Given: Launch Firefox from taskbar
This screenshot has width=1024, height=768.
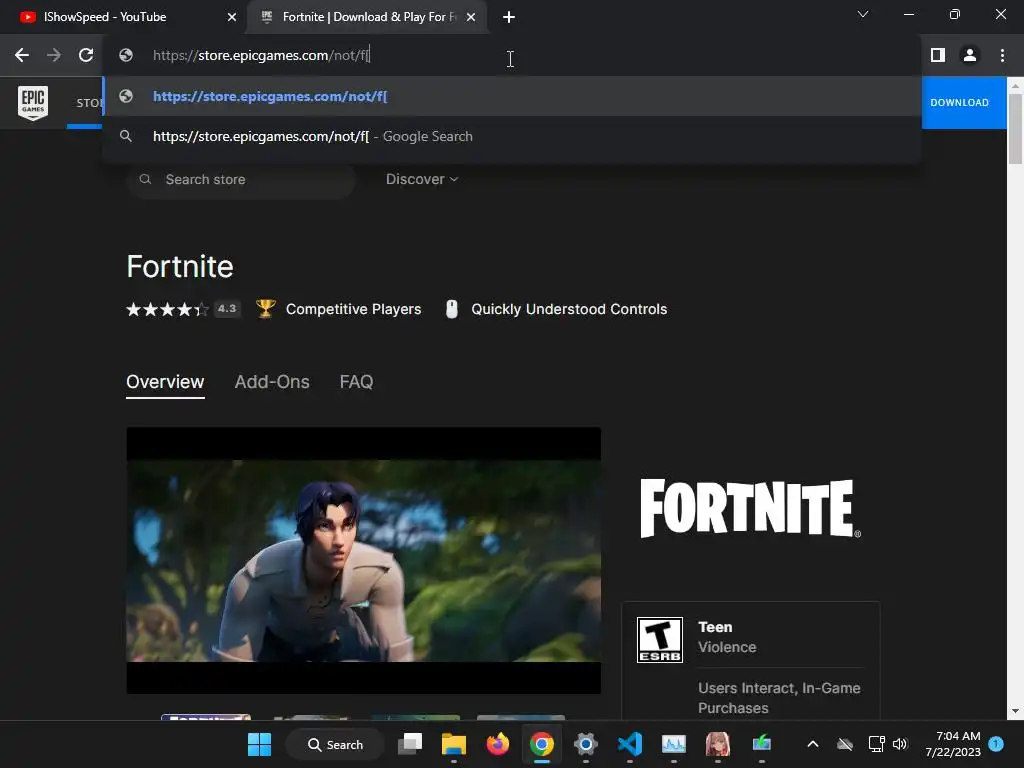Looking at the screenshot, I should (x=498, y=744).
